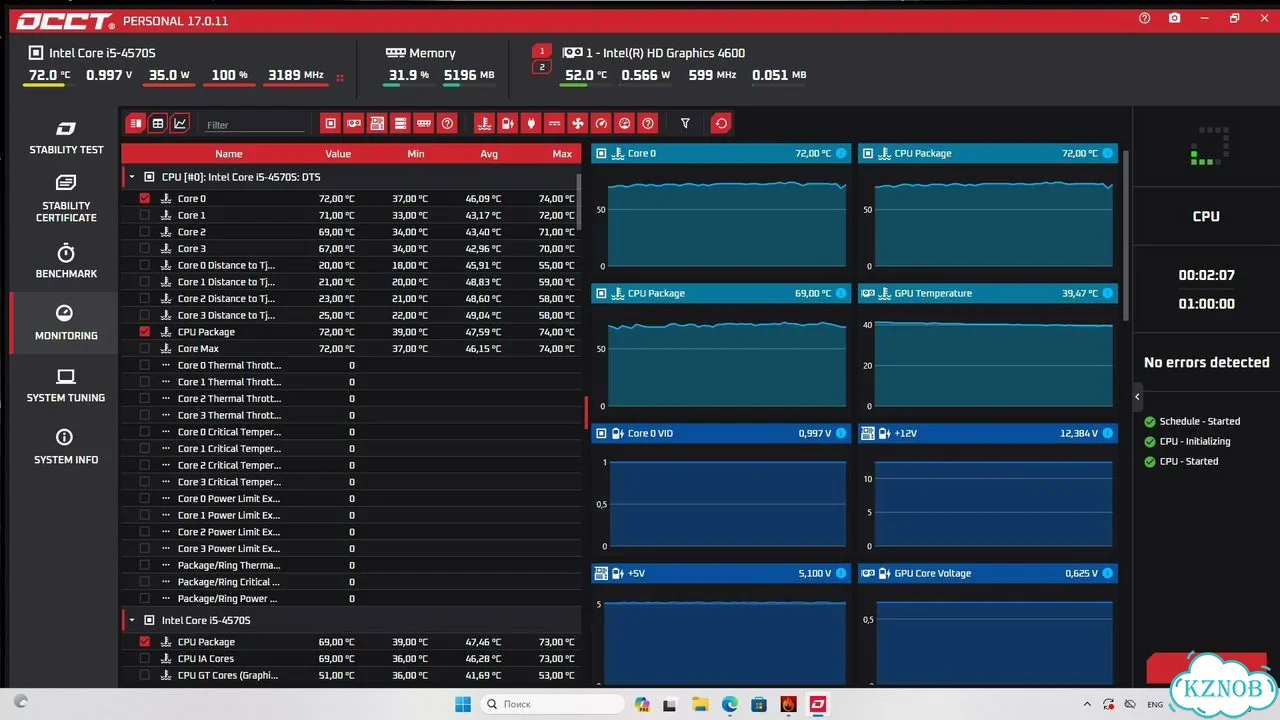Collapse the CPU [#0] DTS sensor group
Viewport: 1280px width, 720px height.
tap(131, 177)
